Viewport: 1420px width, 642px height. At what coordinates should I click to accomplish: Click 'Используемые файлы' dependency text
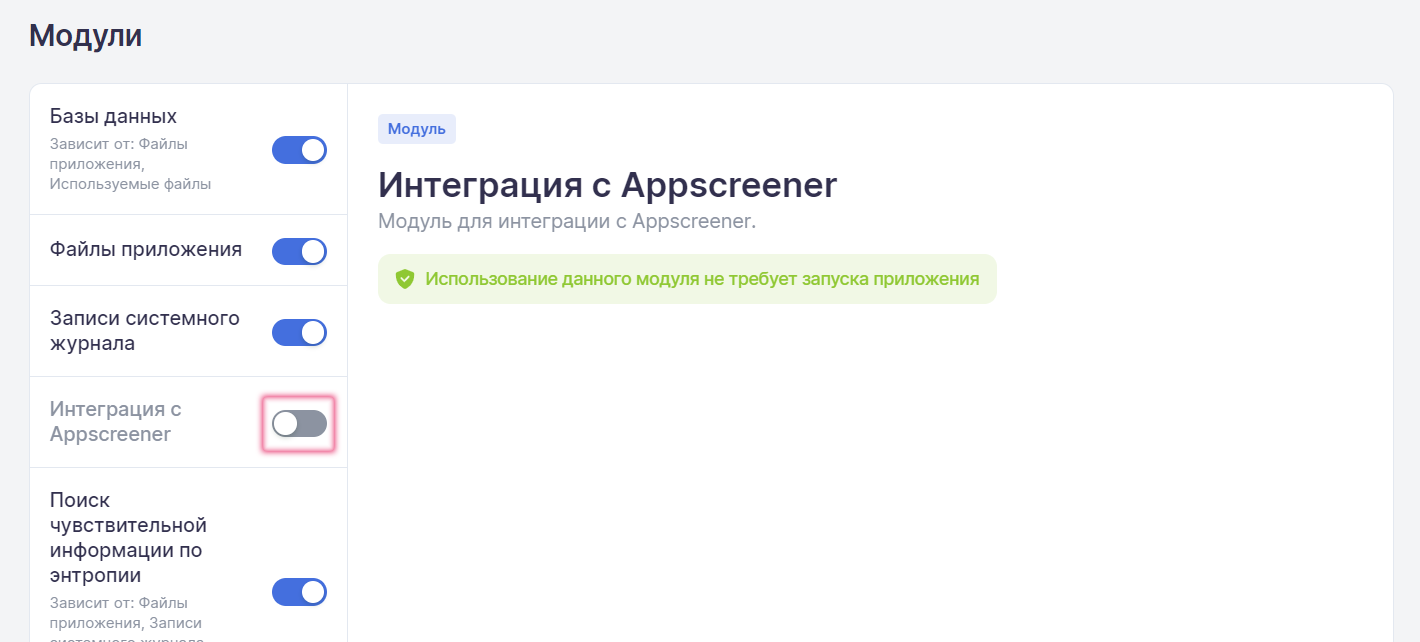pos(130,184)
